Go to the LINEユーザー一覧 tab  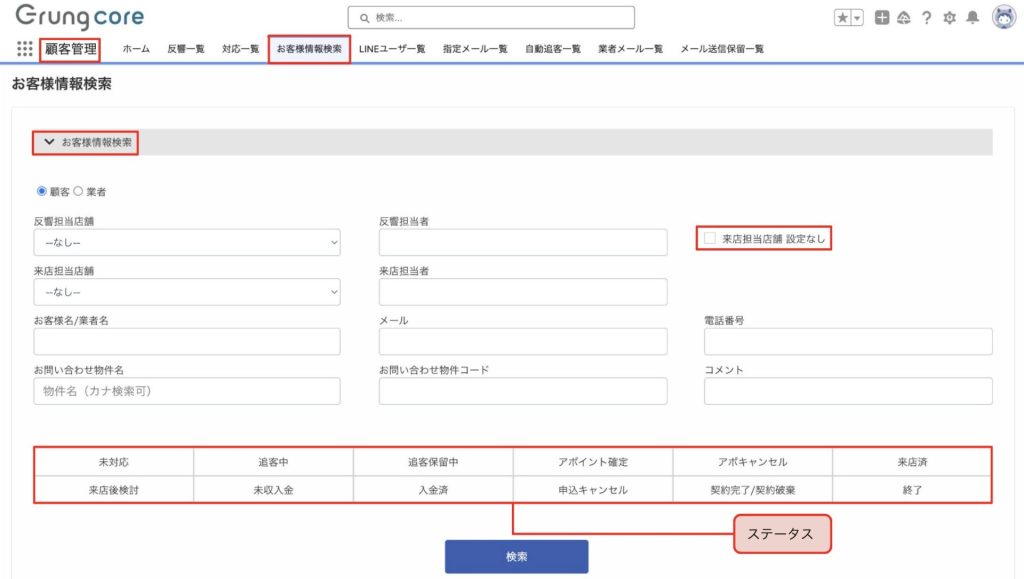tap(392, 49)
